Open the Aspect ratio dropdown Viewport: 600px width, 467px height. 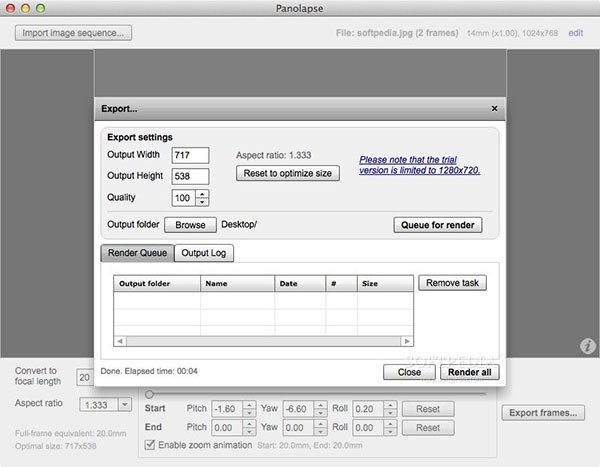[125, 405]
